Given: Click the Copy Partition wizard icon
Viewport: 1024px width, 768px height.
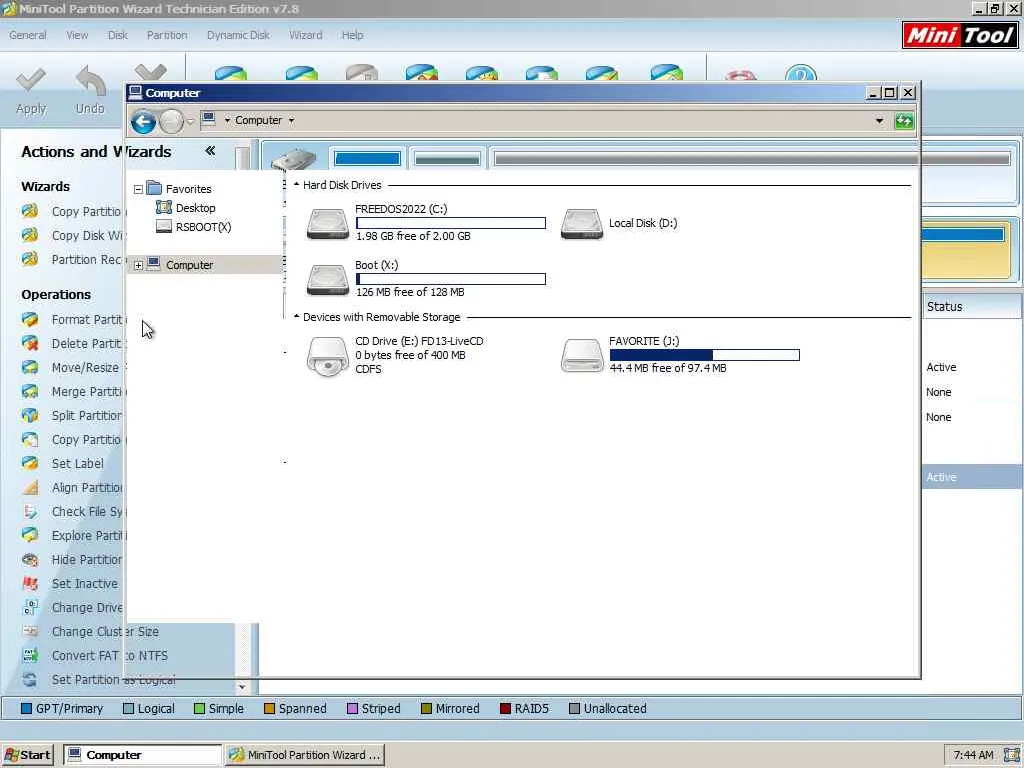Looking at the screenshot, I should coord(30,211).
